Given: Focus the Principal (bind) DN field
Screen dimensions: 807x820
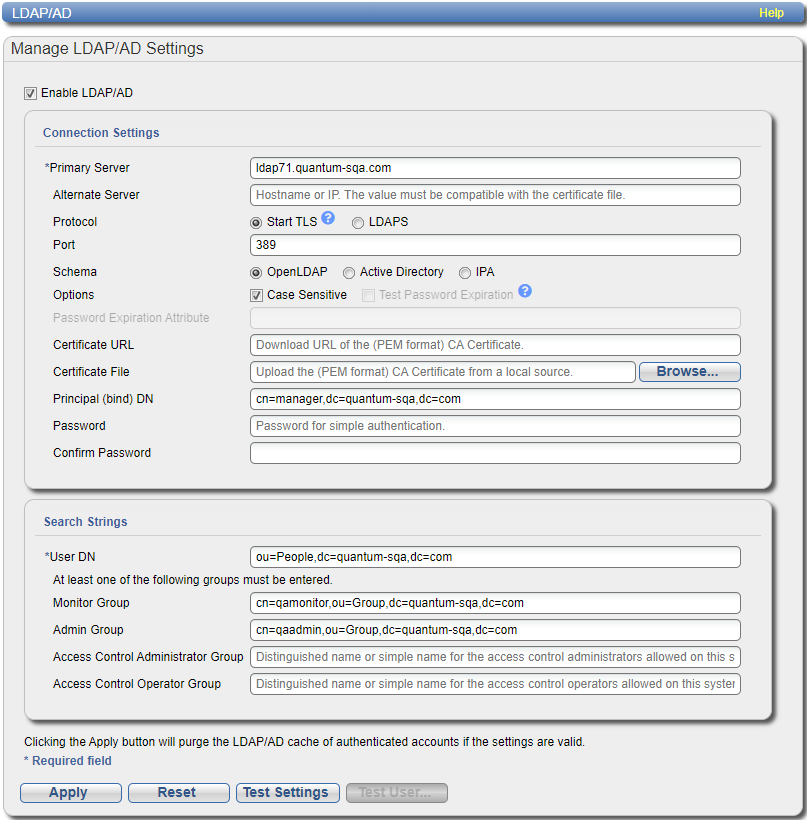Looking at the screenshot, I should 495,399.
